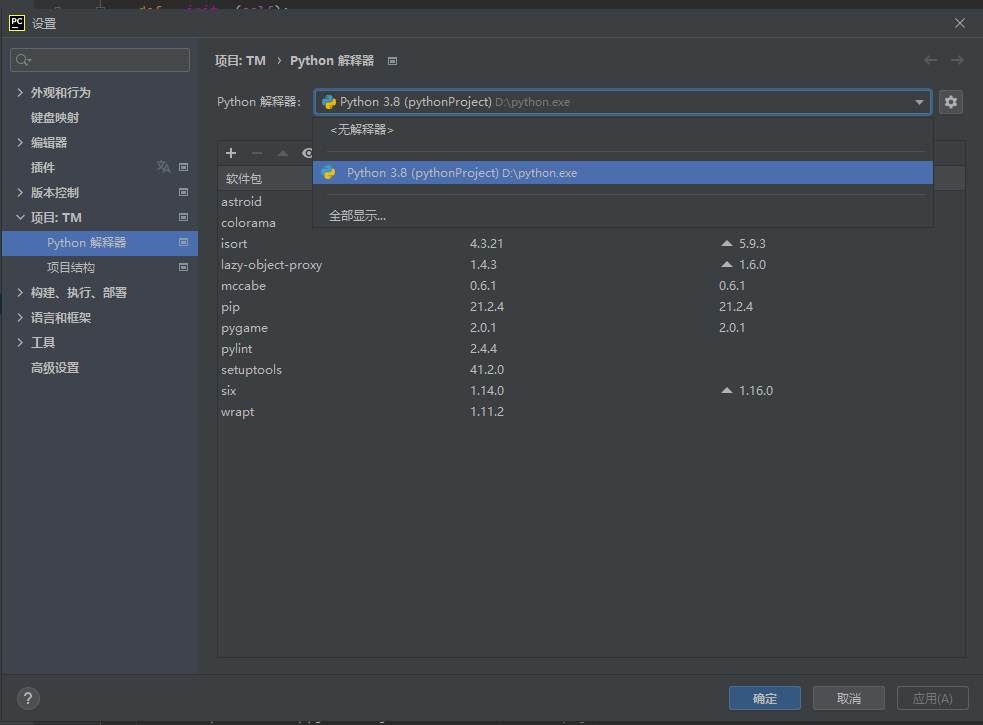983x725 pixels.
Task: Expand the 编辑器 tree node
Action: click(20, 142)
